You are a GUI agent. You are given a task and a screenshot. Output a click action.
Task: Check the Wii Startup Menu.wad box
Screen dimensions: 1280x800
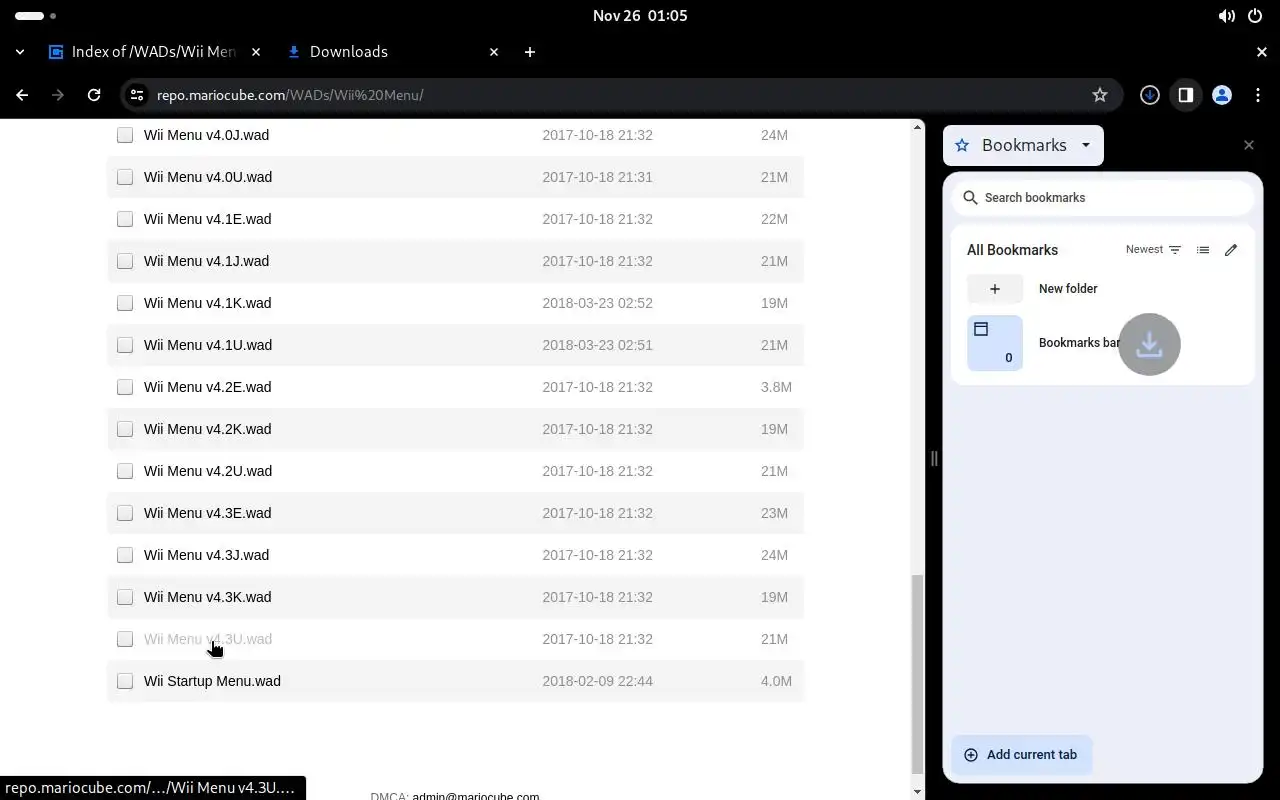(x=125, y=681)
